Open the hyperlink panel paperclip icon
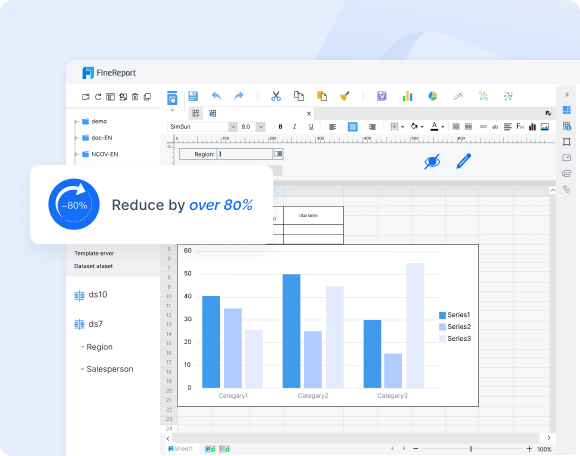 (567, 189)
